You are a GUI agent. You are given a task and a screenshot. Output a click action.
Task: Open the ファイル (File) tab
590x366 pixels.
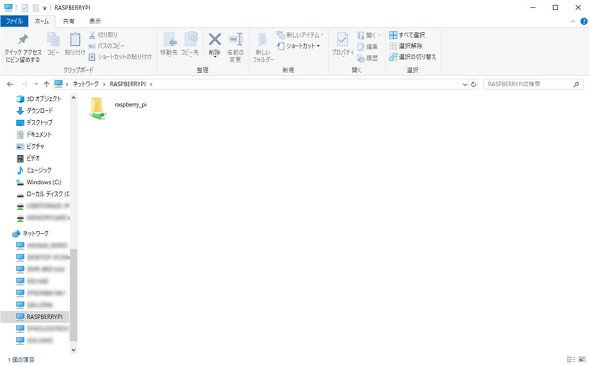tap(14, 21)
